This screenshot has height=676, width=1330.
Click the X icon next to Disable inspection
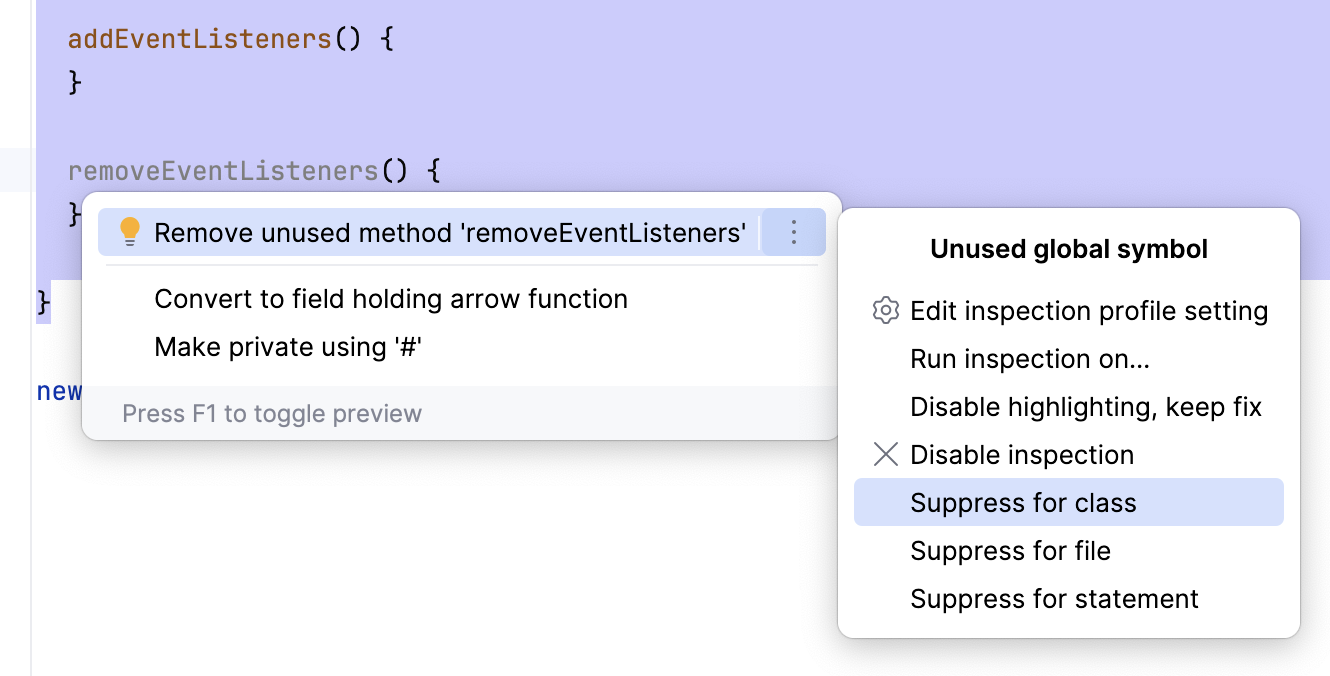[x=885, y=455]
